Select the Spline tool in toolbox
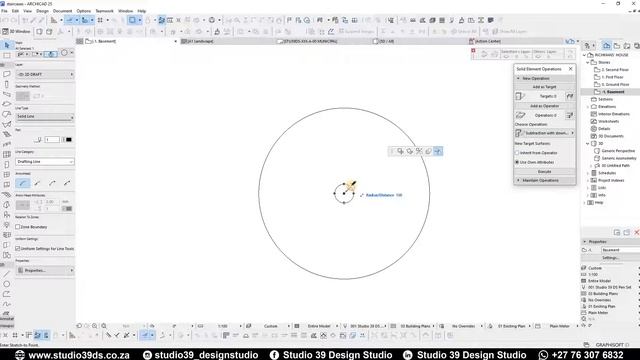640x360 pixels. 7,304
